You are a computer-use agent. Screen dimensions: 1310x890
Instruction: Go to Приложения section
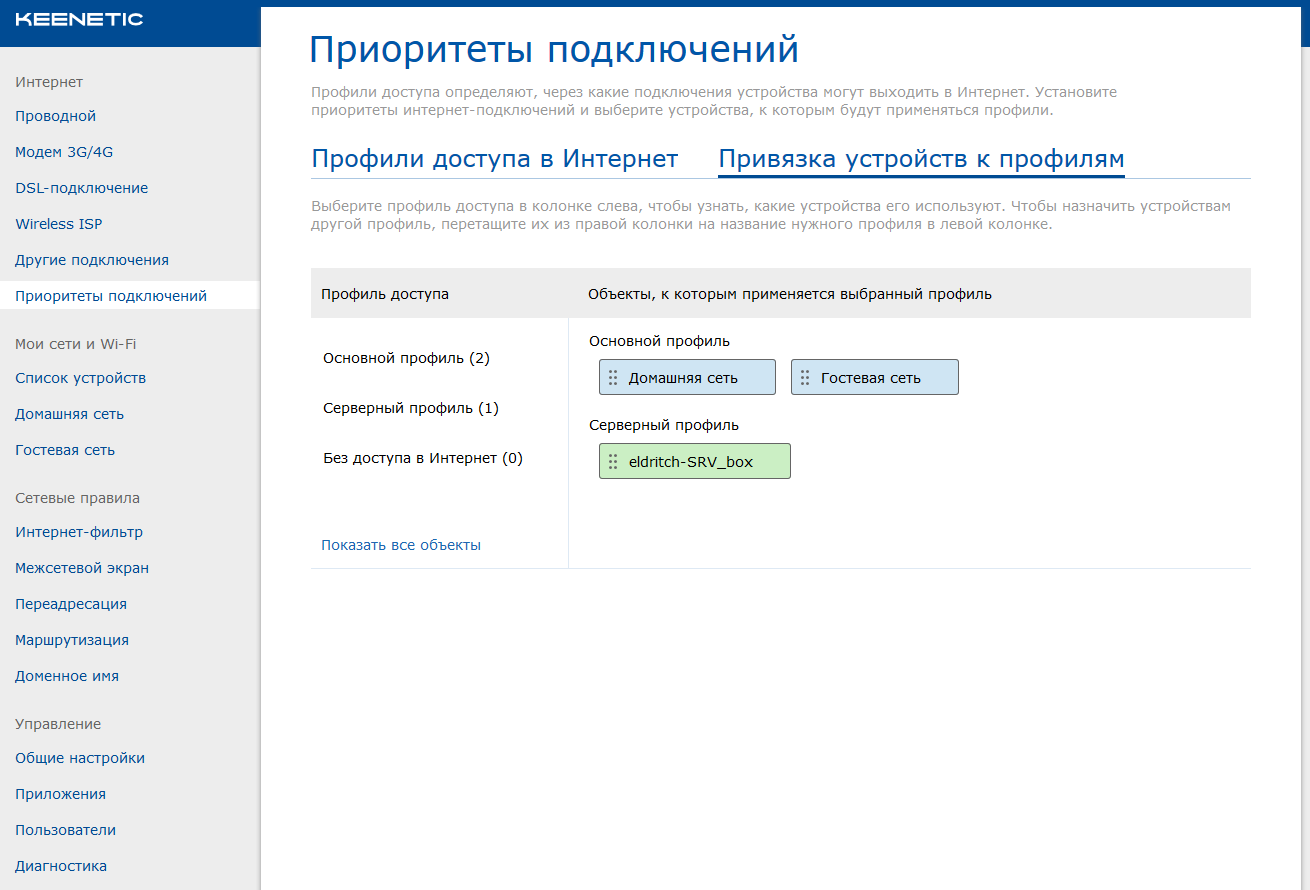coord(60,794)
